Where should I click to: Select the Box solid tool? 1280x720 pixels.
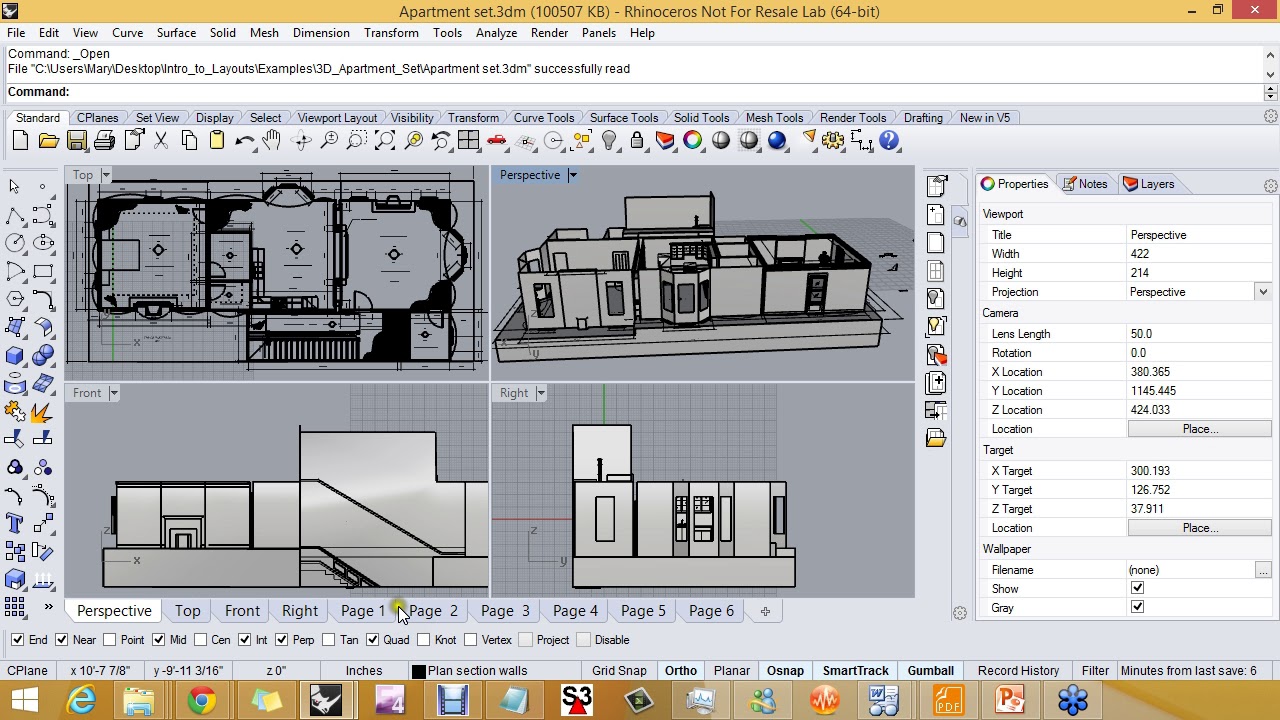tap(15, 355)
